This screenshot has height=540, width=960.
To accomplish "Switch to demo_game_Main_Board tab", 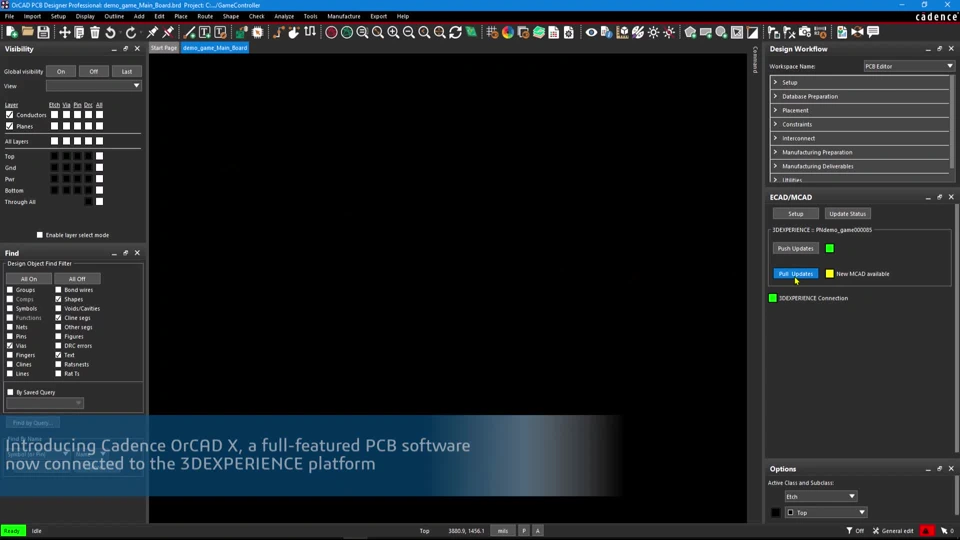I will tap(215, 48).
